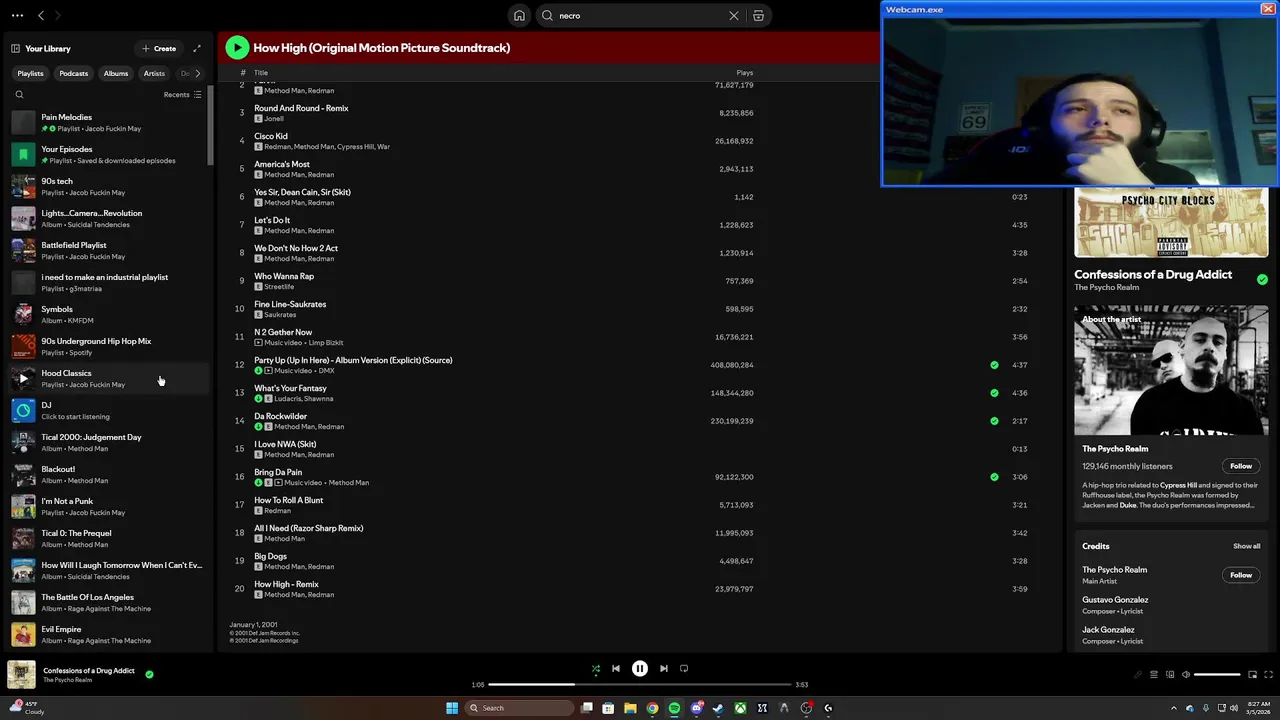Seek within the song progress bar
This screenshot has height=720, width=1280.
[x=640, y=685]
